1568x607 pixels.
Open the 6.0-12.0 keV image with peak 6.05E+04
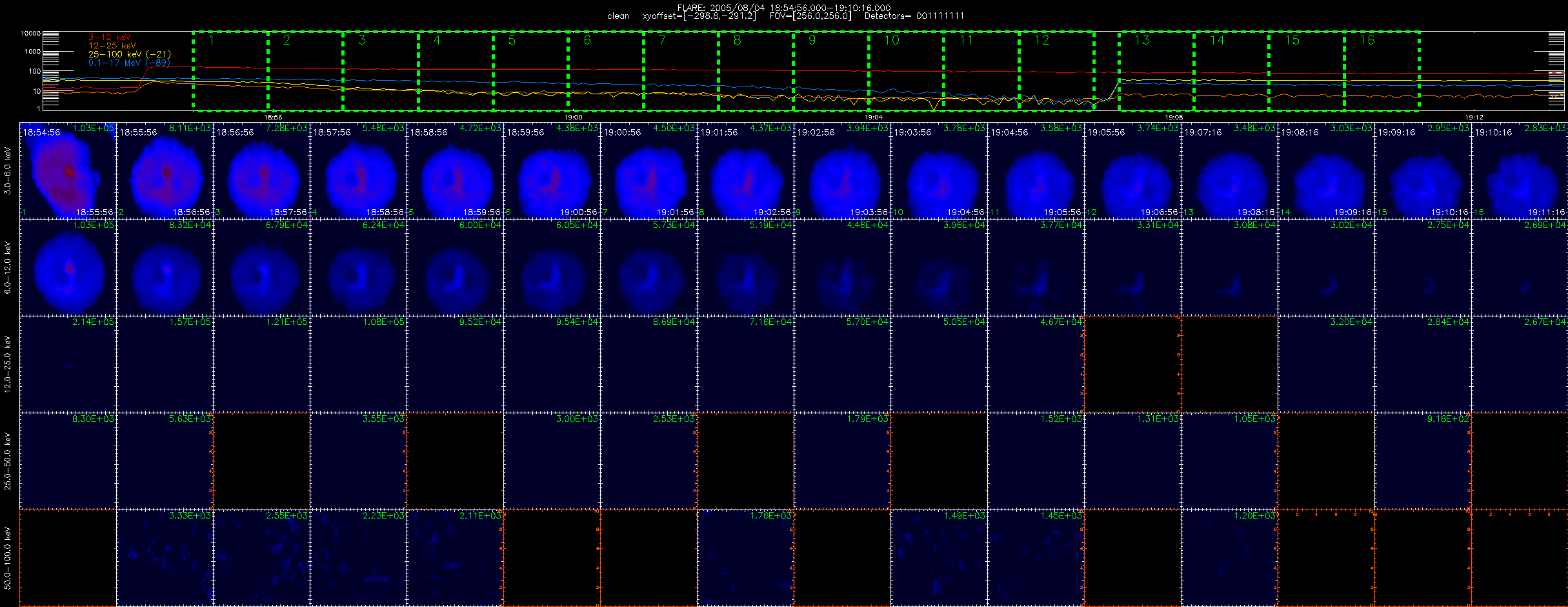tap(552, 267)
